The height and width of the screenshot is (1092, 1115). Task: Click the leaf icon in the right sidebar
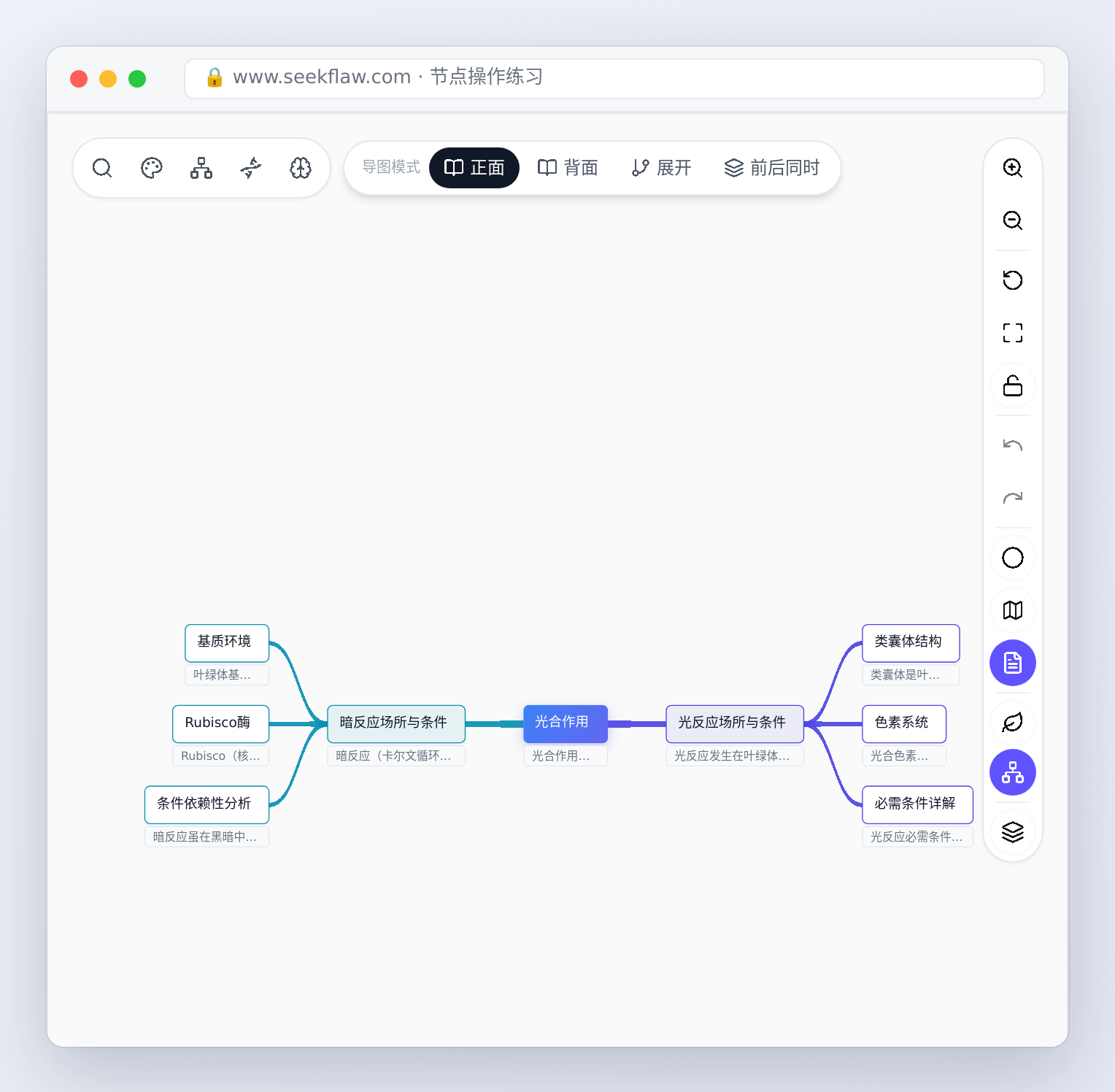[1013, 723]
